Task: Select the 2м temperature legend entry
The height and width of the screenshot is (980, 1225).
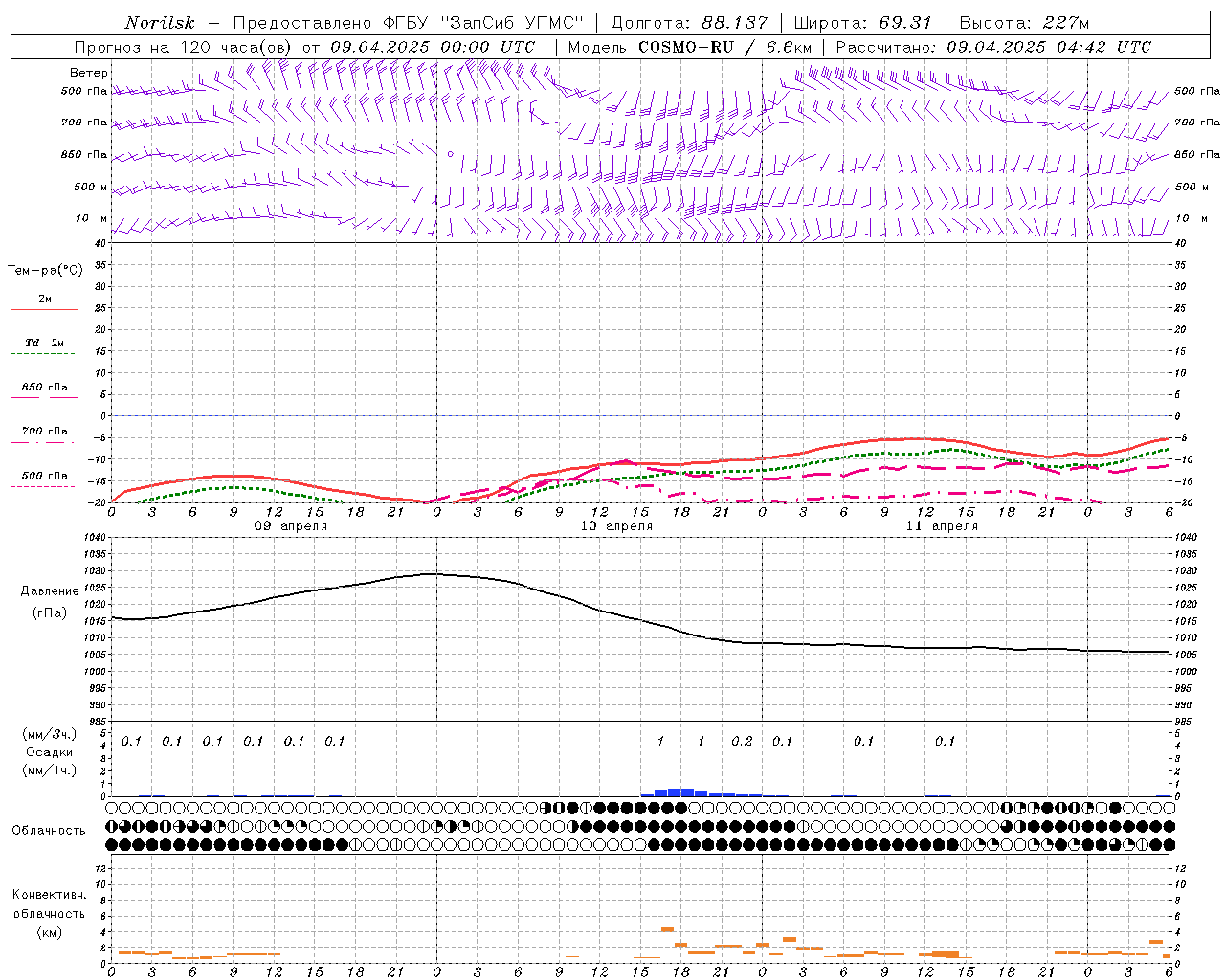Action: 44,302
